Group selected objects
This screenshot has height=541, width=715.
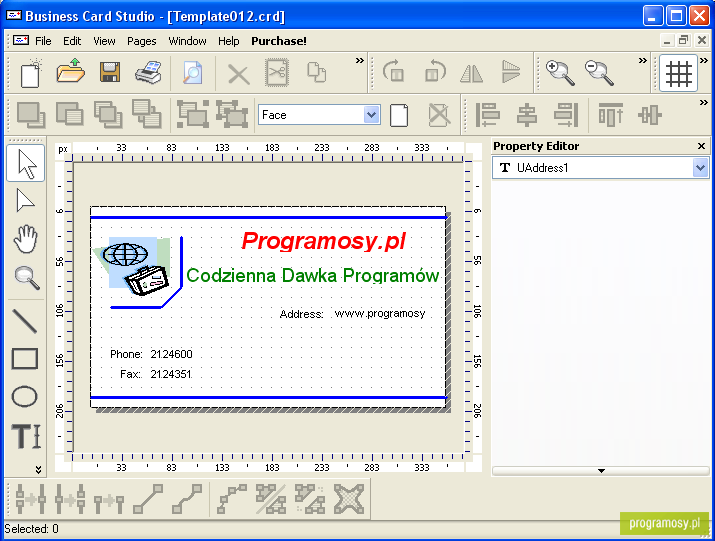click(x=193, y=114)
